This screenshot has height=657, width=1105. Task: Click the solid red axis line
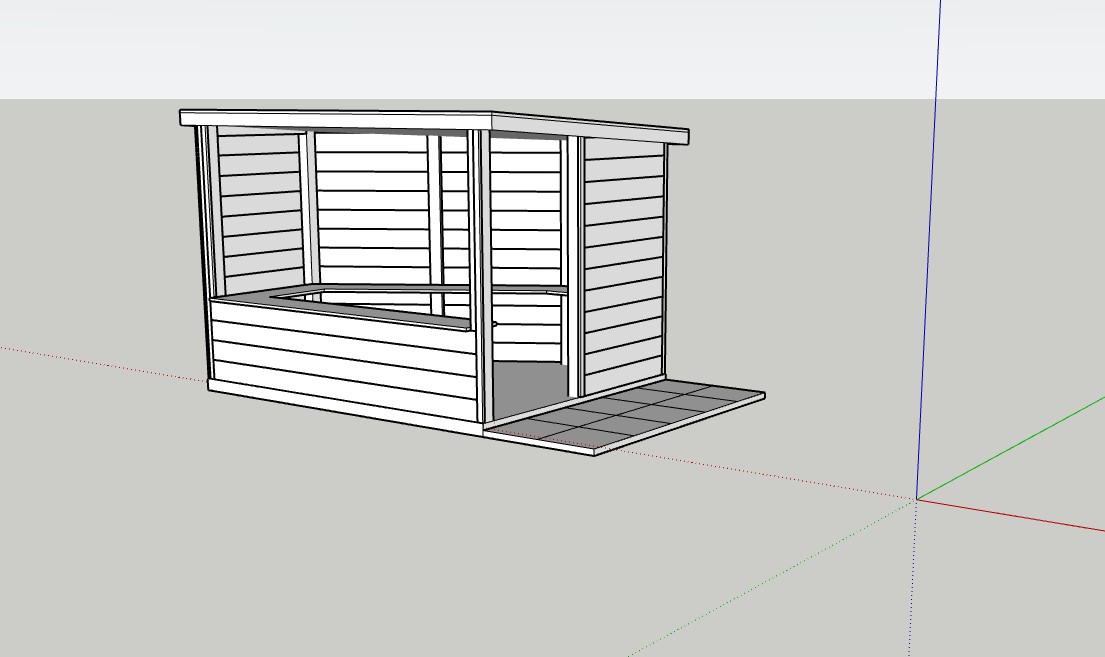click(1011, 513)
